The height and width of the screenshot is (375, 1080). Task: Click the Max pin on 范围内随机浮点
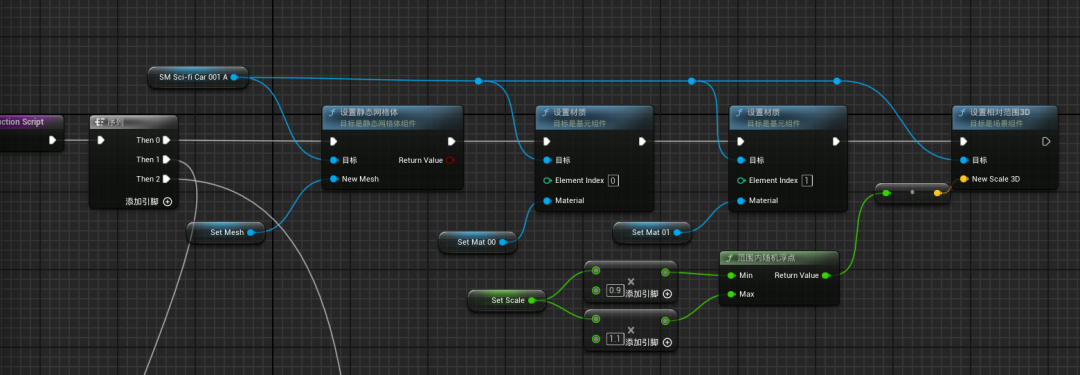[731, 294]
